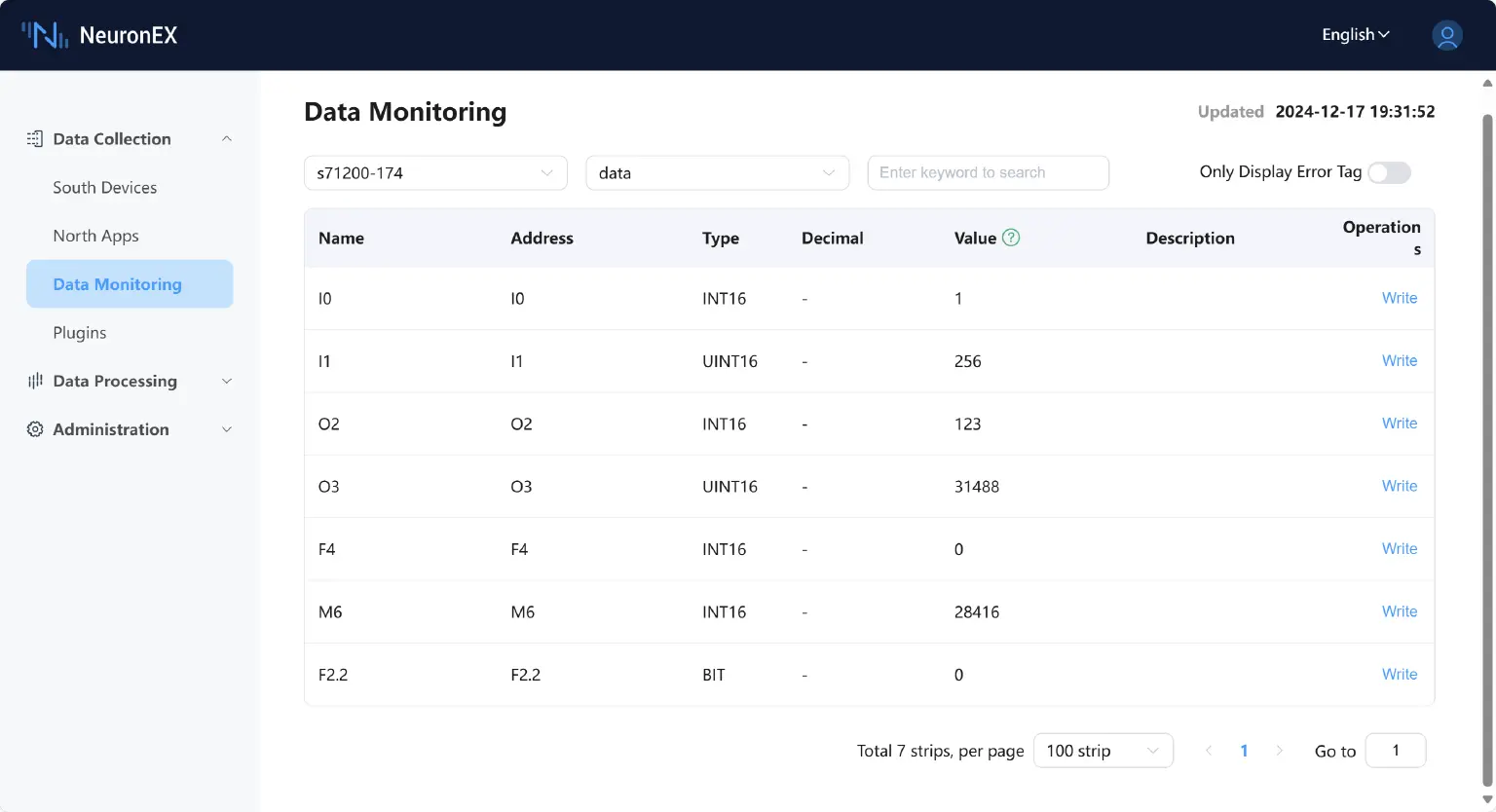Open the user avatar profile icon

point(1446,35)
